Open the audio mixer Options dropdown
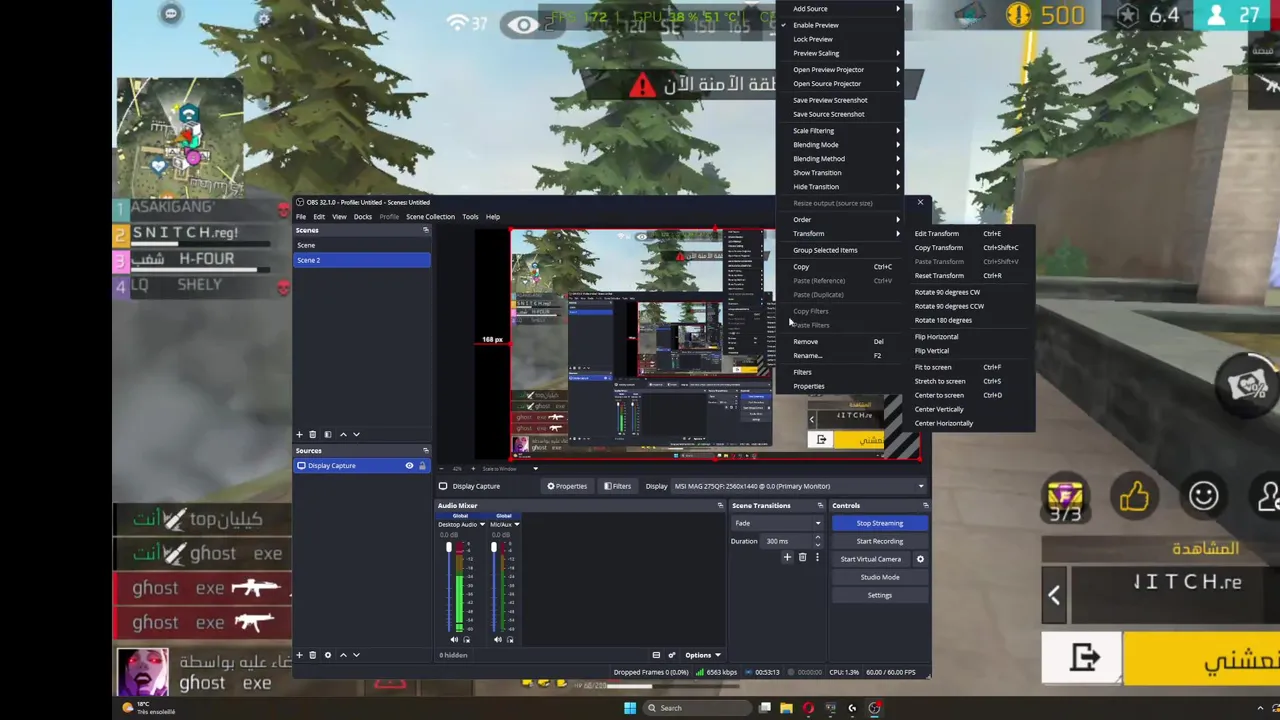 point(702,655)
